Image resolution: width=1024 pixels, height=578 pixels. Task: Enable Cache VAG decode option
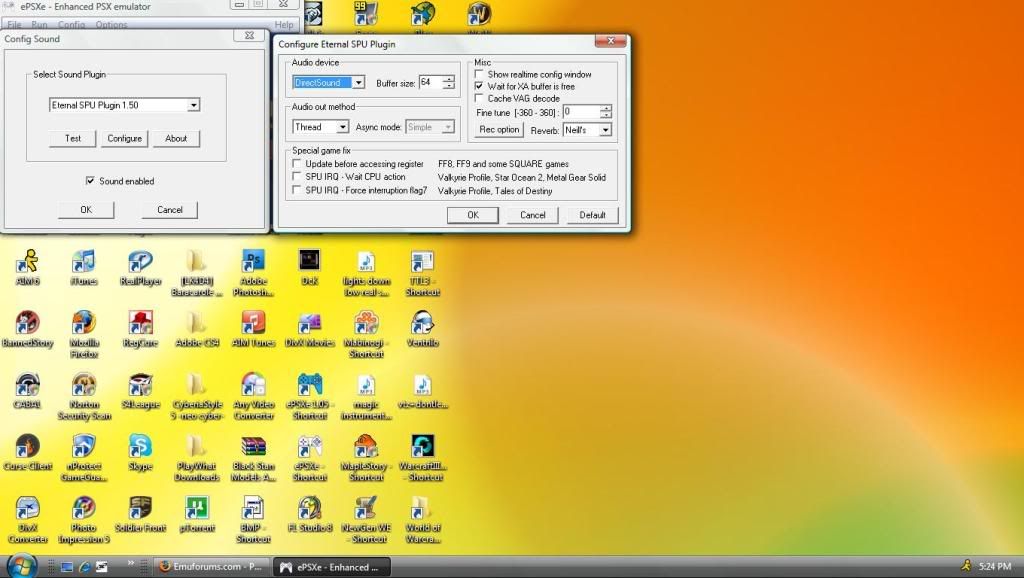(479, 98)
